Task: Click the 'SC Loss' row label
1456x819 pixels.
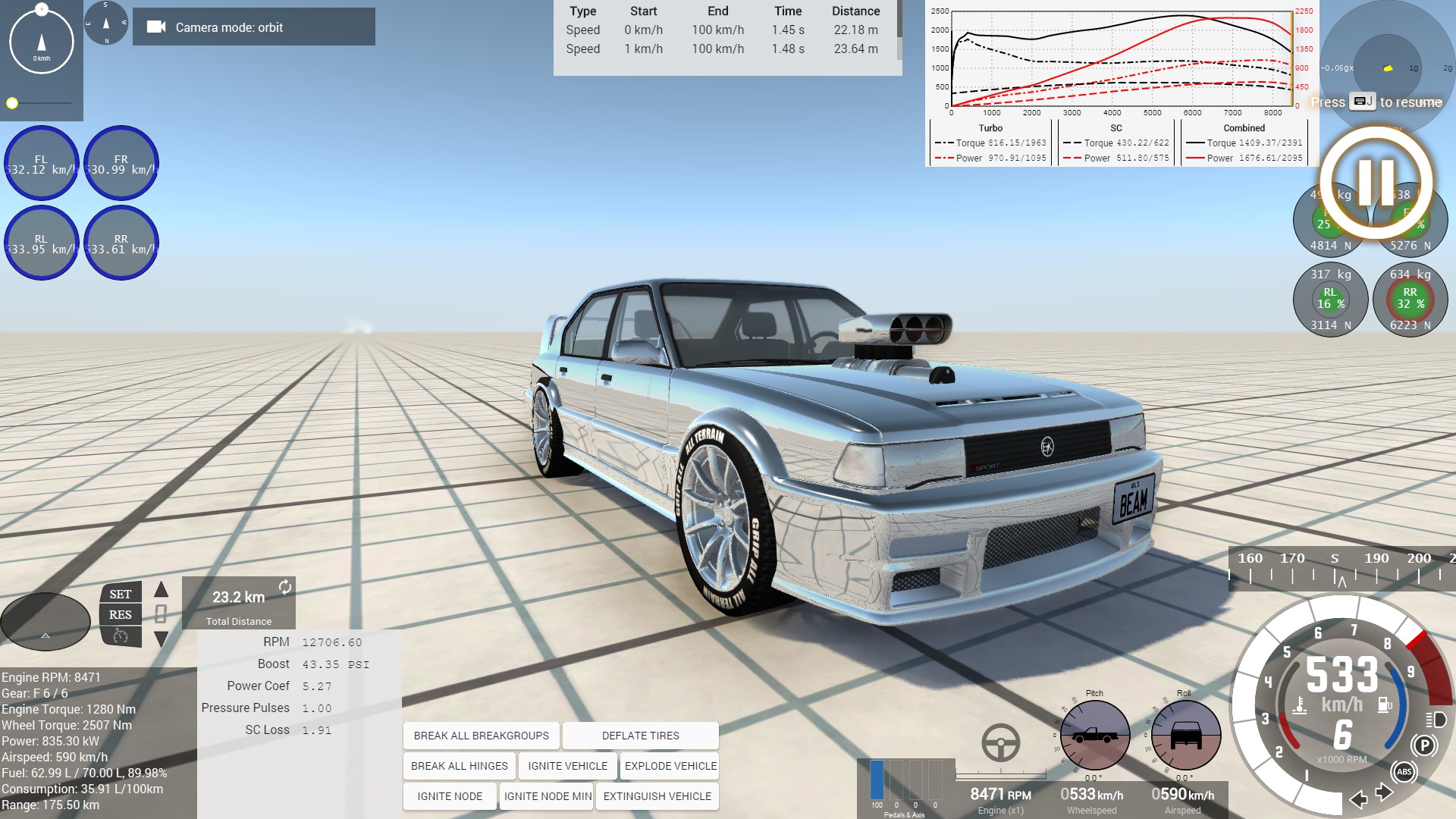Action: pos(267,730)
